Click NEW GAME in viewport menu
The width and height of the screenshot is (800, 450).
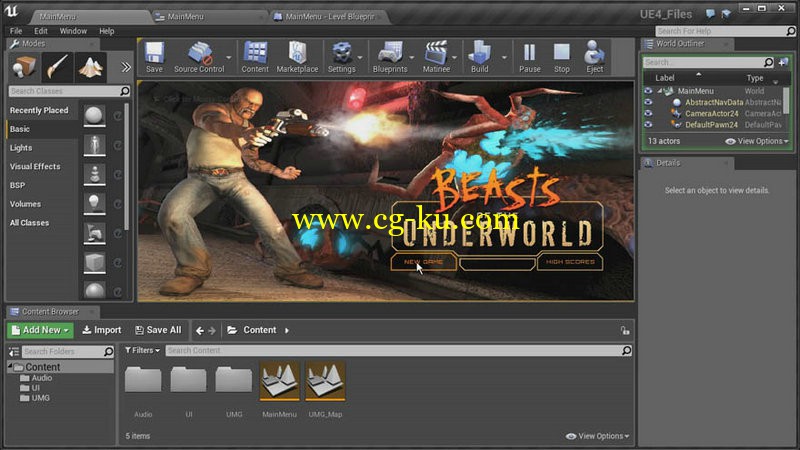(423, 262)
